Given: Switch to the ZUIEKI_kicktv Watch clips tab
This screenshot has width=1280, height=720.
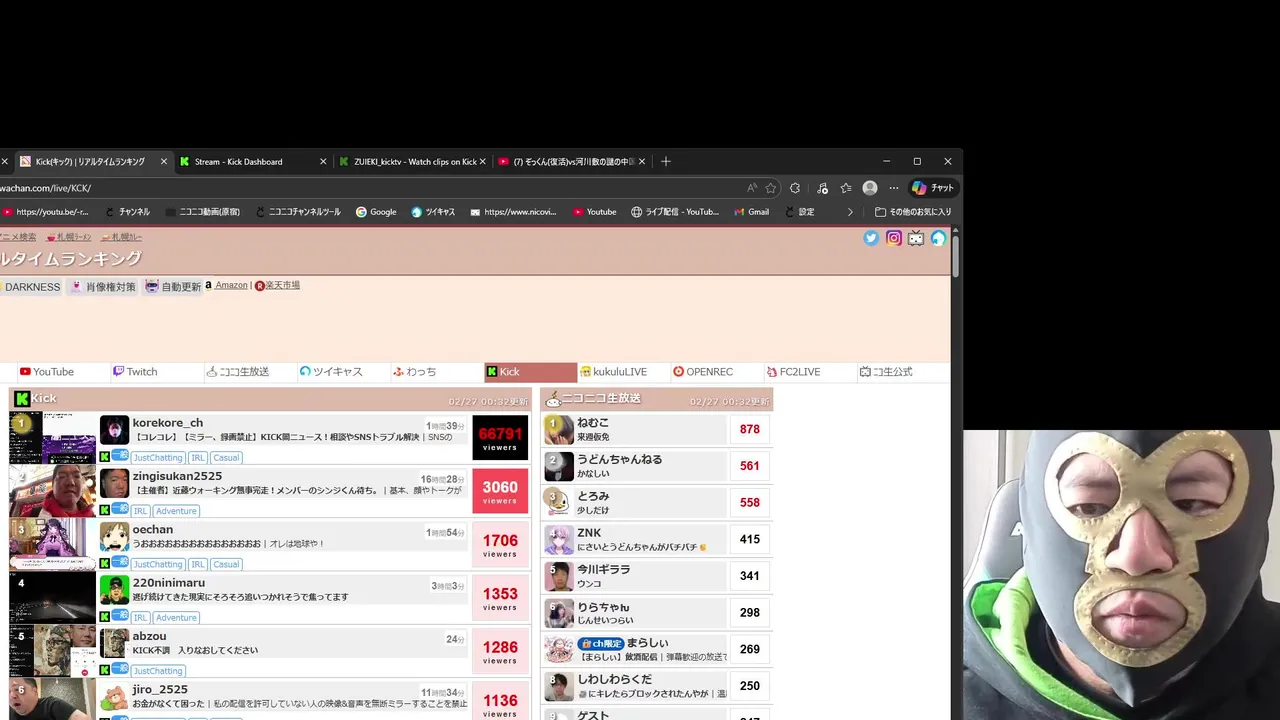Looking at the screenshot, I should click(412, 161).
